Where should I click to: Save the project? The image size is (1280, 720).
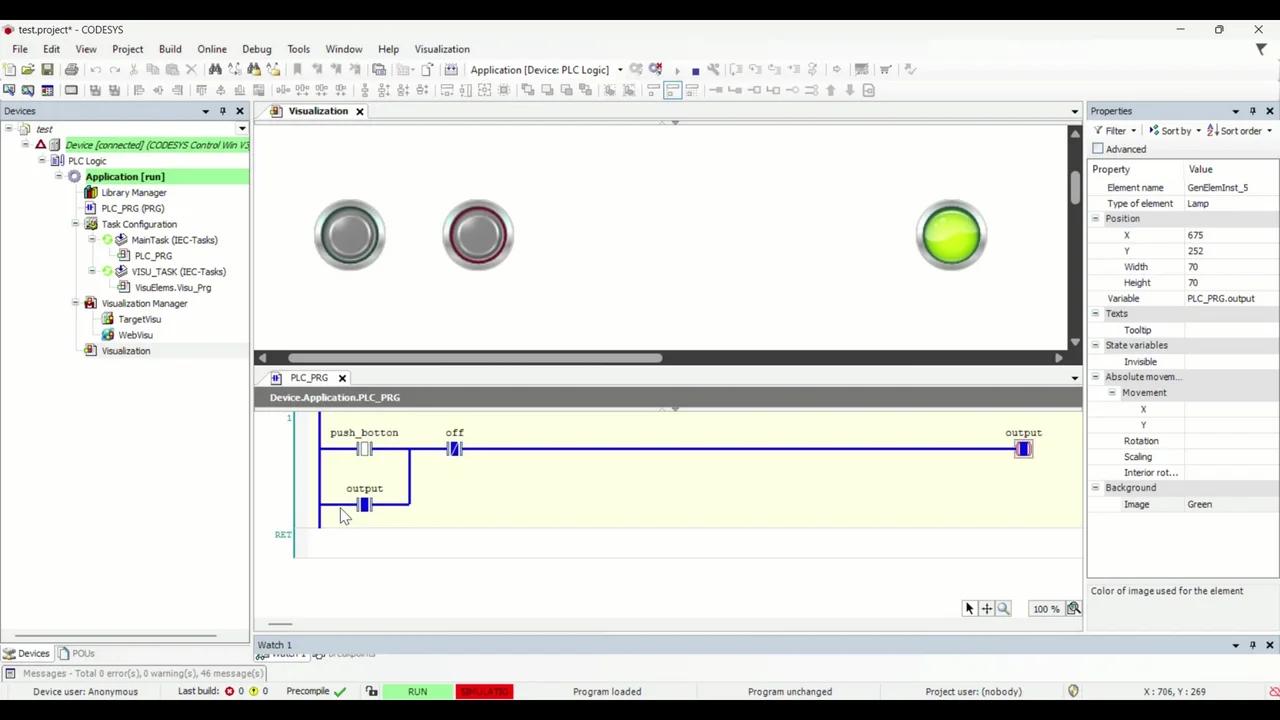click(x=49, y=69)
